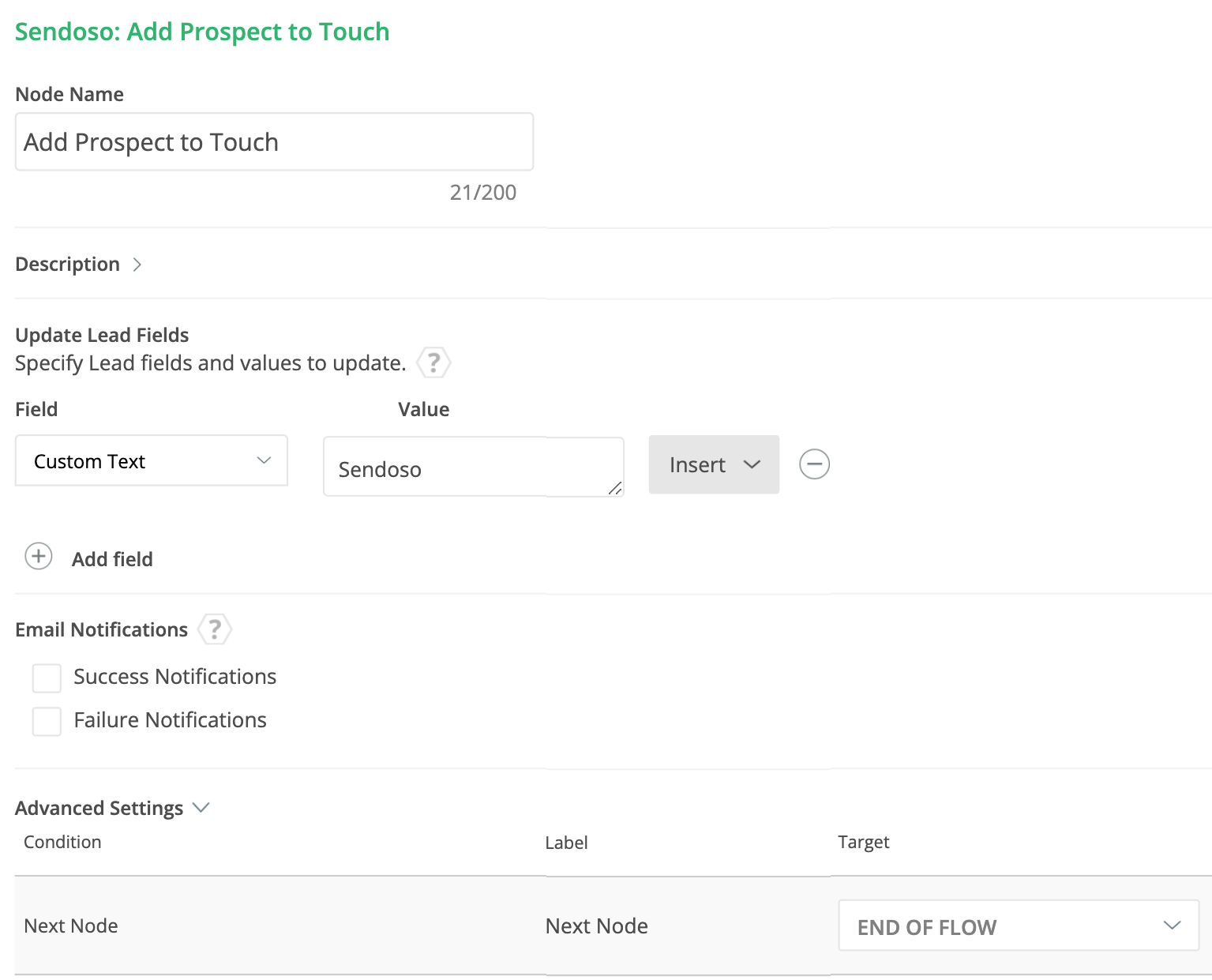Open the Custom Text field dropdown
This screenshot has height=980, width=1212.
click(x=152, y=461)
